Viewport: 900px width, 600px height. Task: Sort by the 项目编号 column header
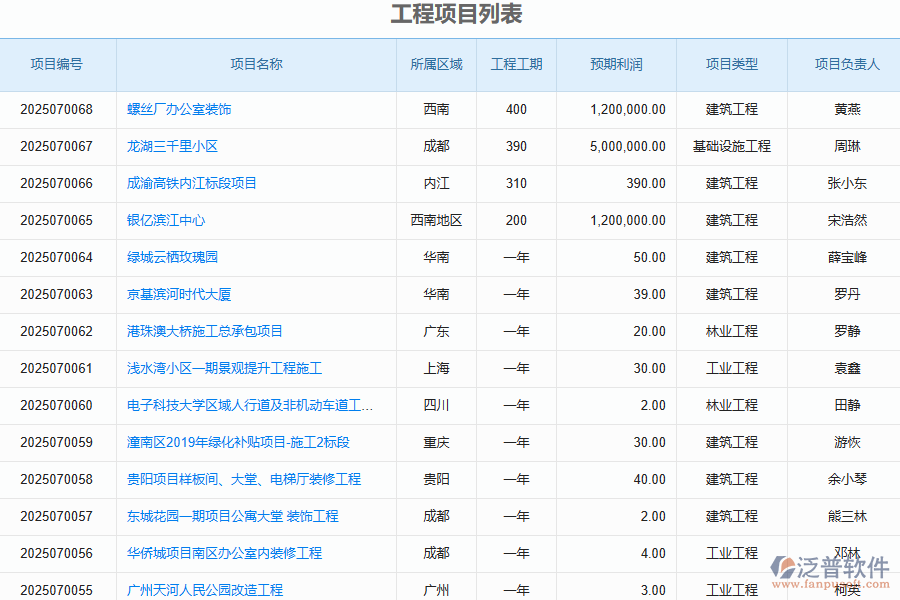point(57,64)
